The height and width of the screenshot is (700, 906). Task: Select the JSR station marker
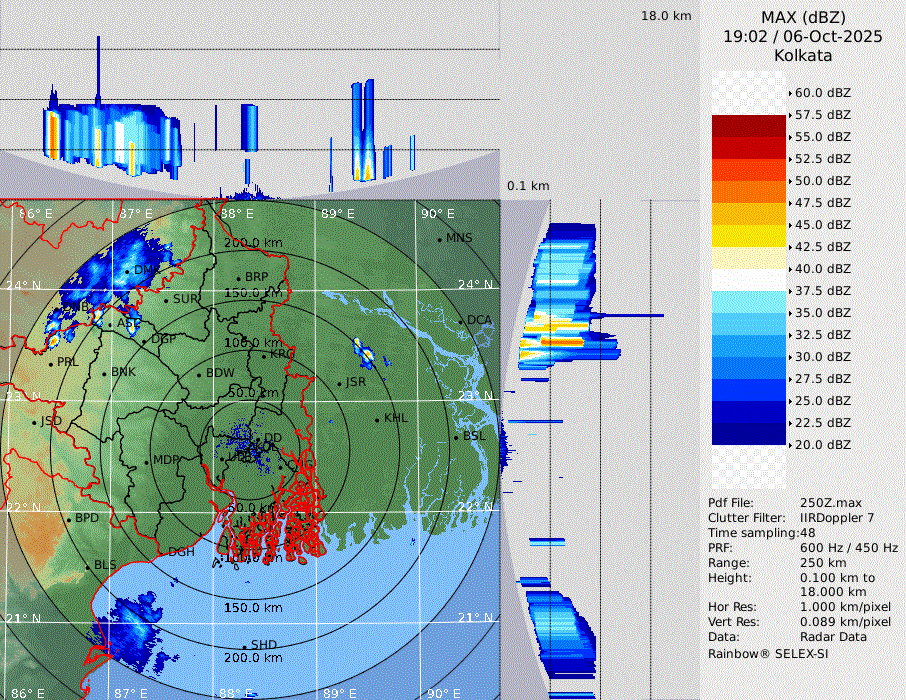(338, 383)
